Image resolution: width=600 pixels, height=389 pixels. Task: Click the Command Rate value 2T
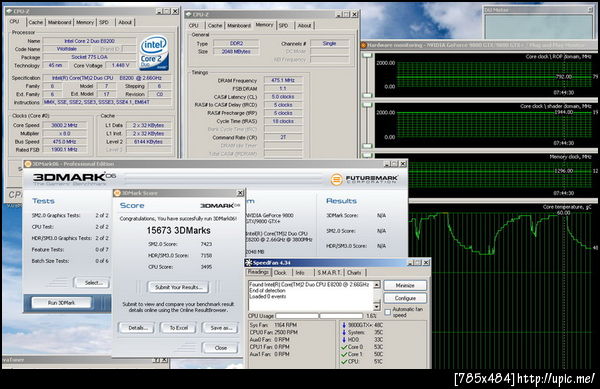pos(283,137)
